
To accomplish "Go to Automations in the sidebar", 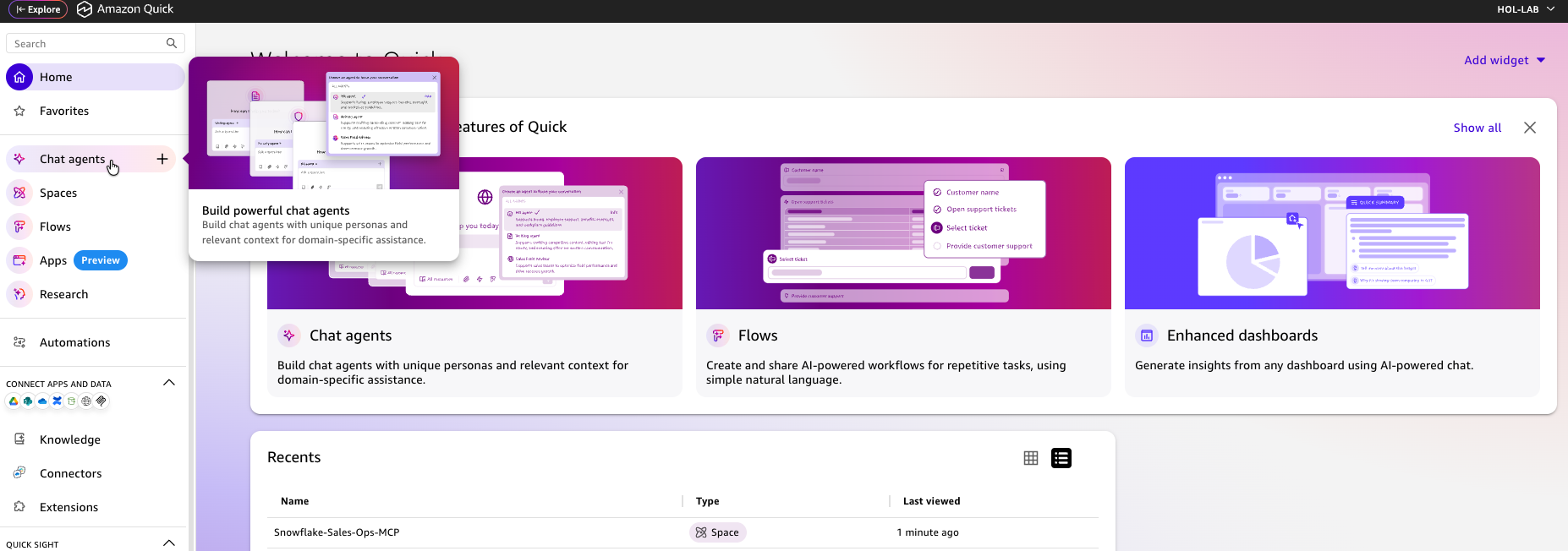I will tap(74, 342).
